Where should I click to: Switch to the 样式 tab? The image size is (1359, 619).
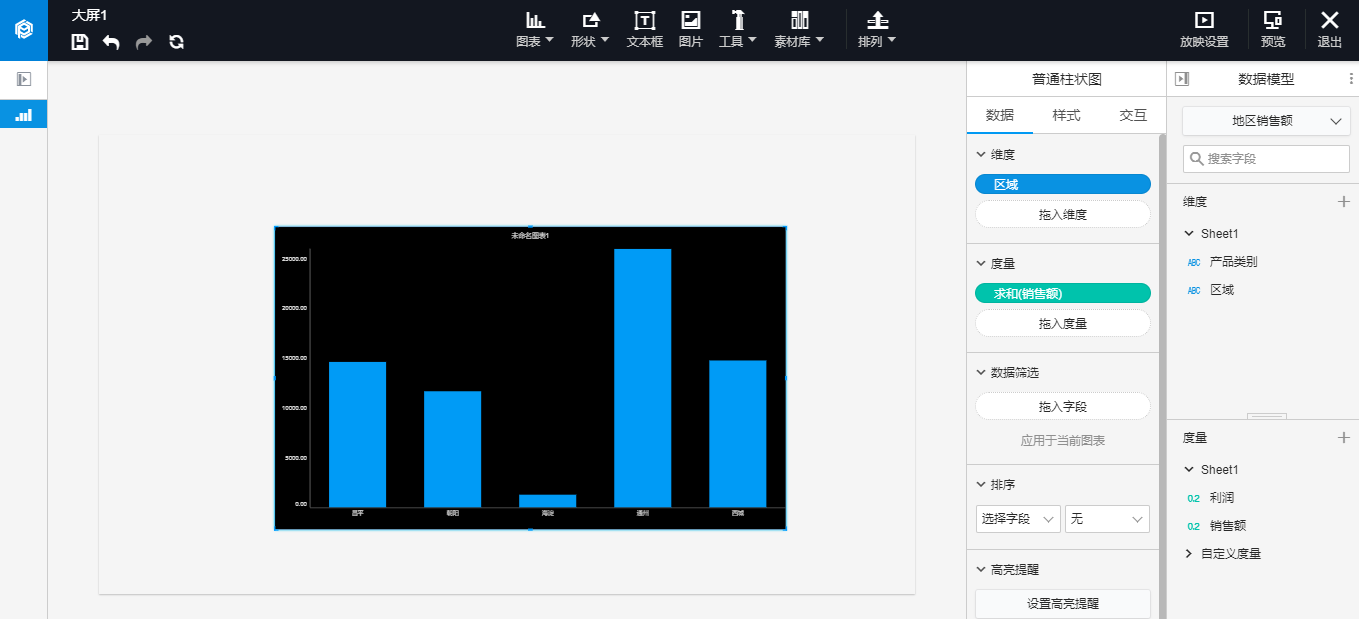point(1066,115)
